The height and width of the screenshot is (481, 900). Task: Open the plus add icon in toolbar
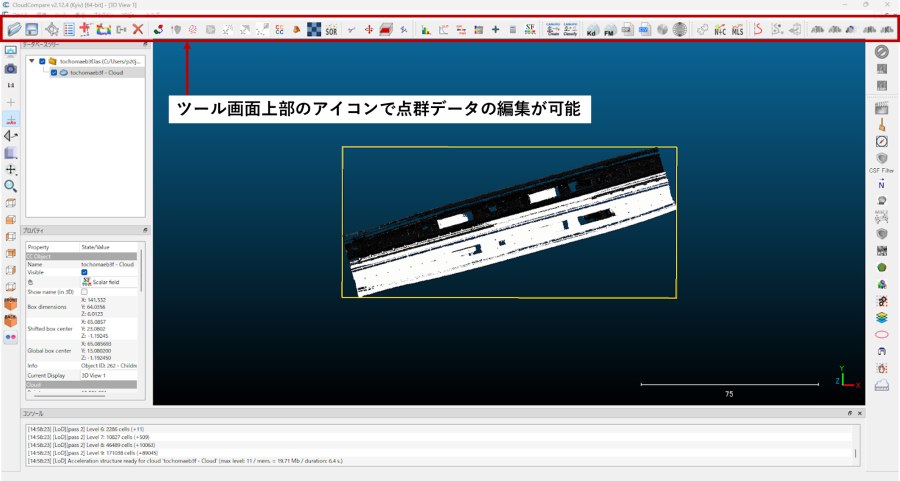[495, 29]
